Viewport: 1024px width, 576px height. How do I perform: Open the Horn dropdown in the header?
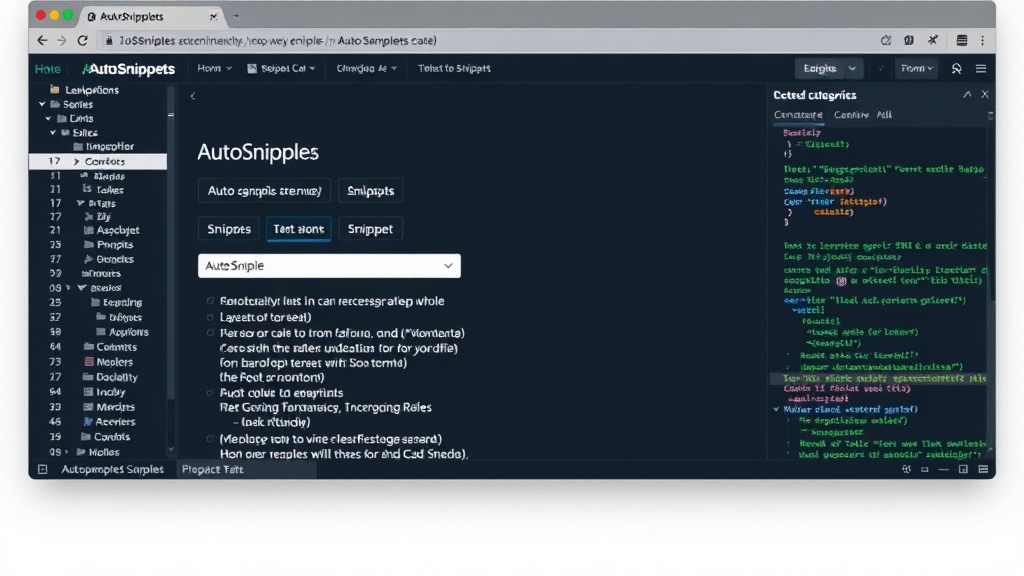pyautogui.click(x=215, y=68)
